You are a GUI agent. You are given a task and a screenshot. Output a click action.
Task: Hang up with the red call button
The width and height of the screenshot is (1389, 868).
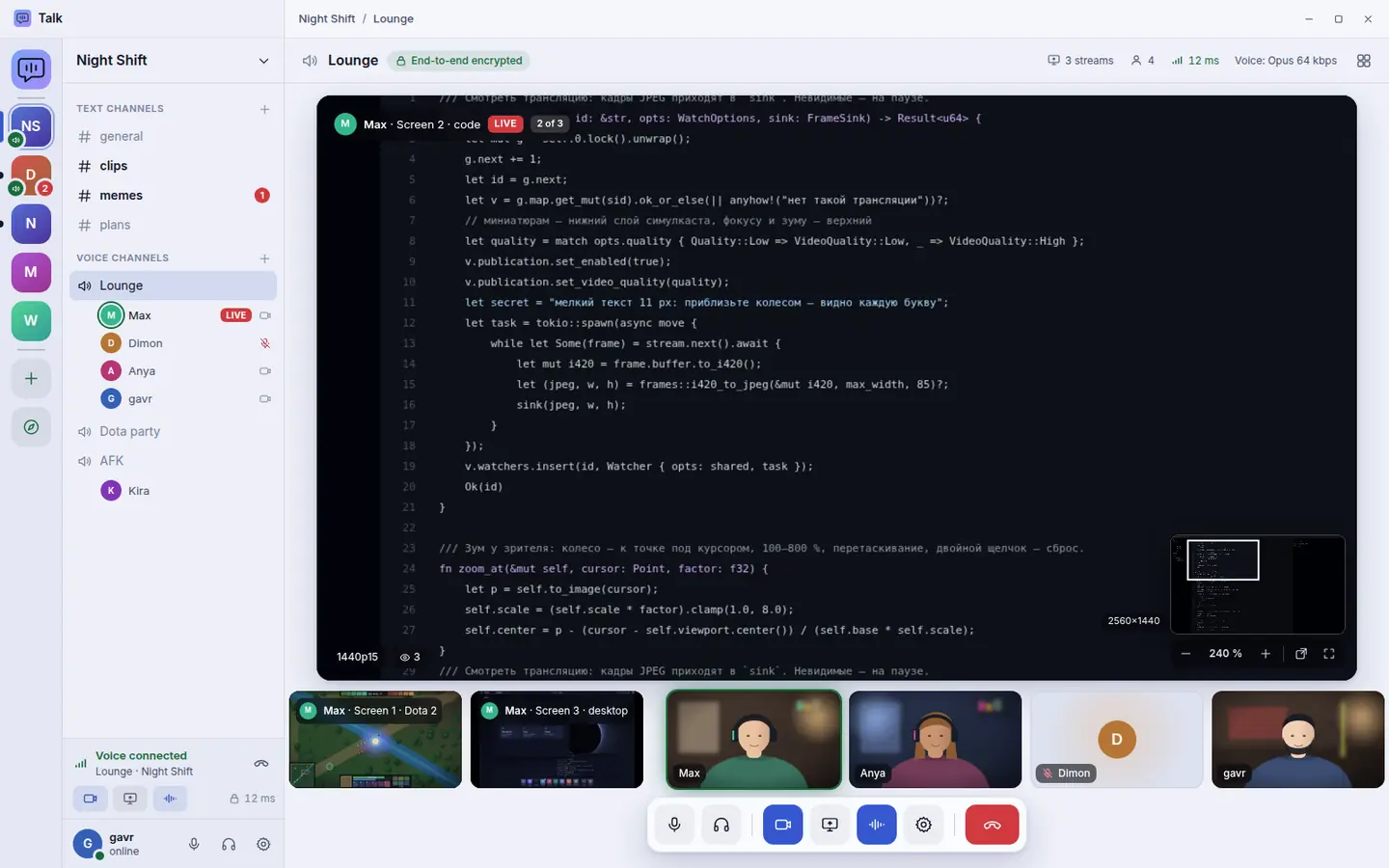(x=992, y=825)
